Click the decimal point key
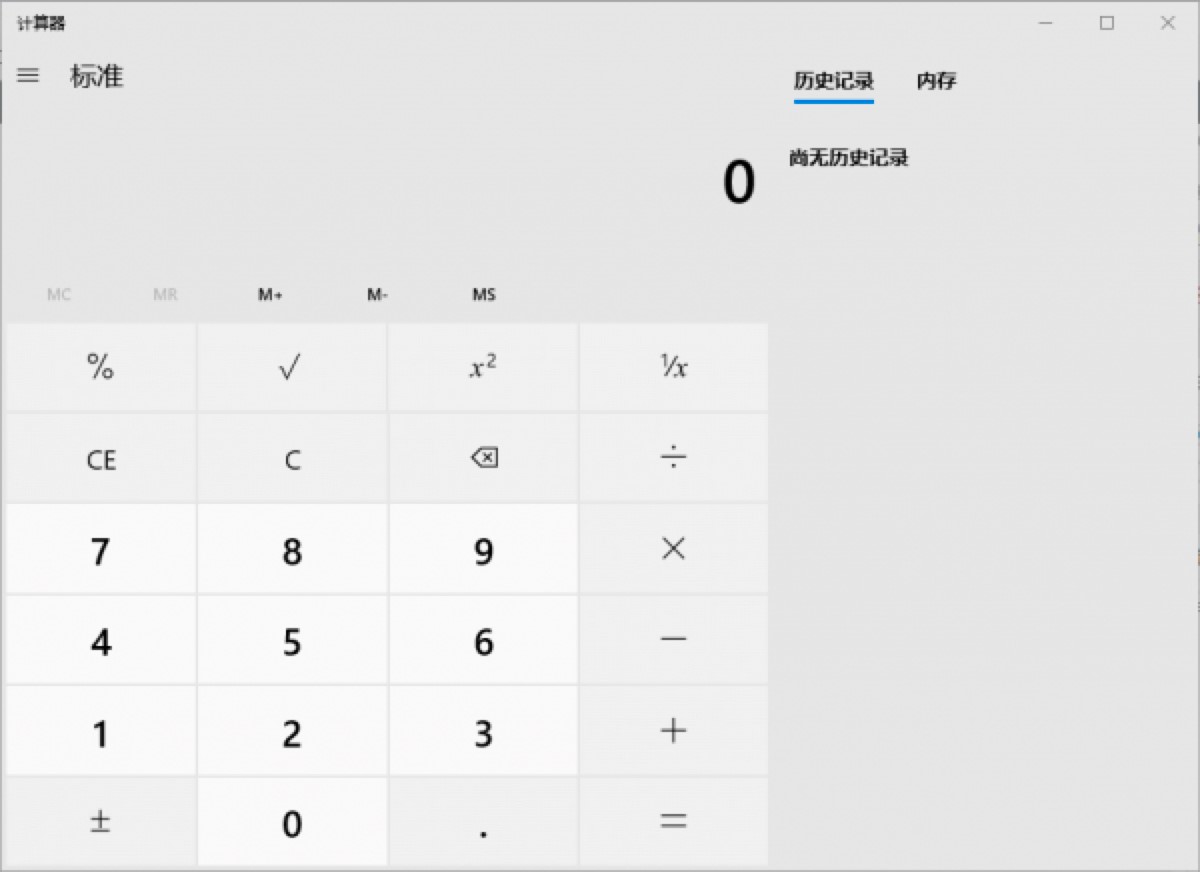 [x=483, y=822]
